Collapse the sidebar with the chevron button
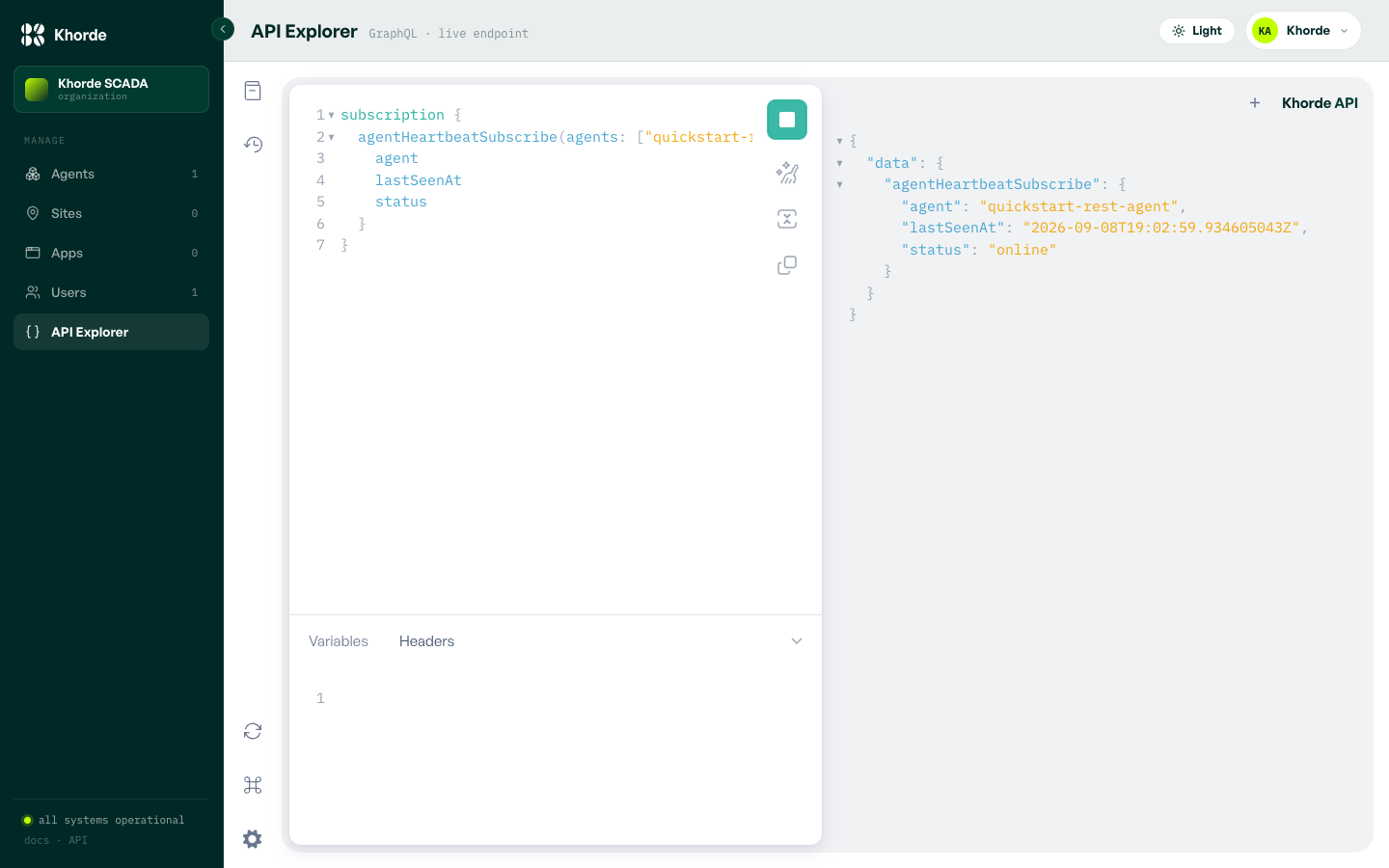 click(223, 29)
